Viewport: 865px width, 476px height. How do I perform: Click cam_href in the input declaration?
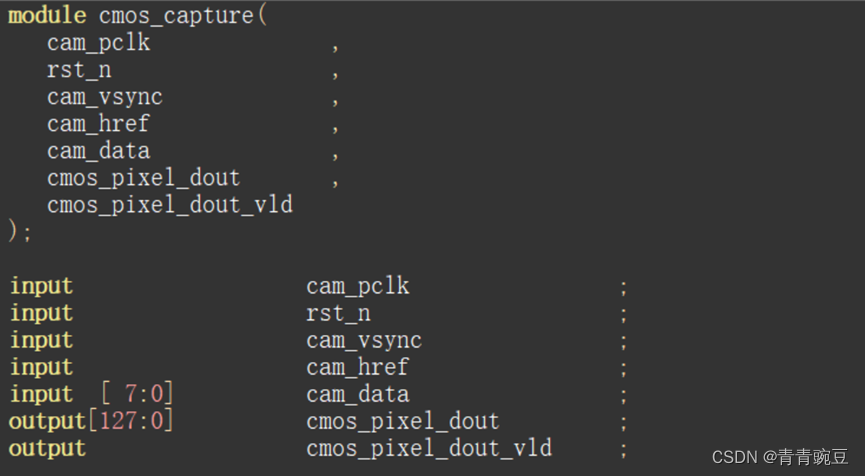(357, 367)
